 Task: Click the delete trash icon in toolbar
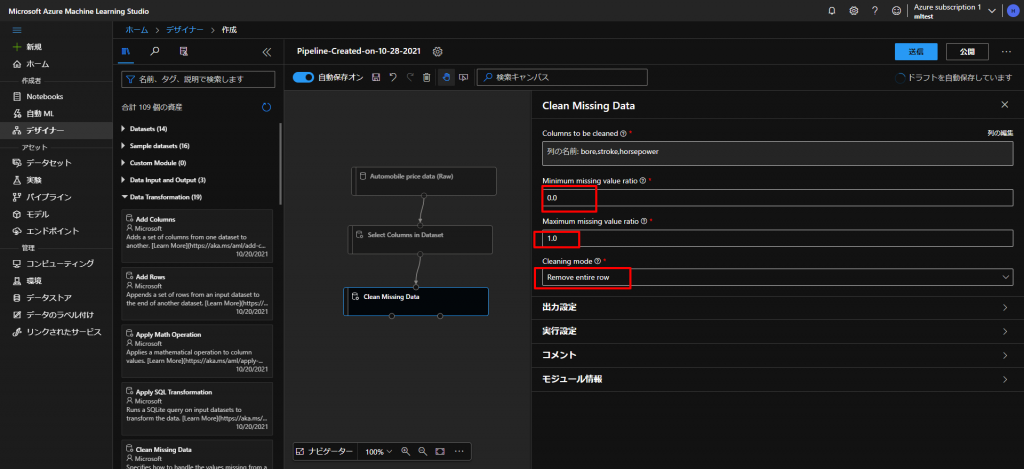coord(427,77)
